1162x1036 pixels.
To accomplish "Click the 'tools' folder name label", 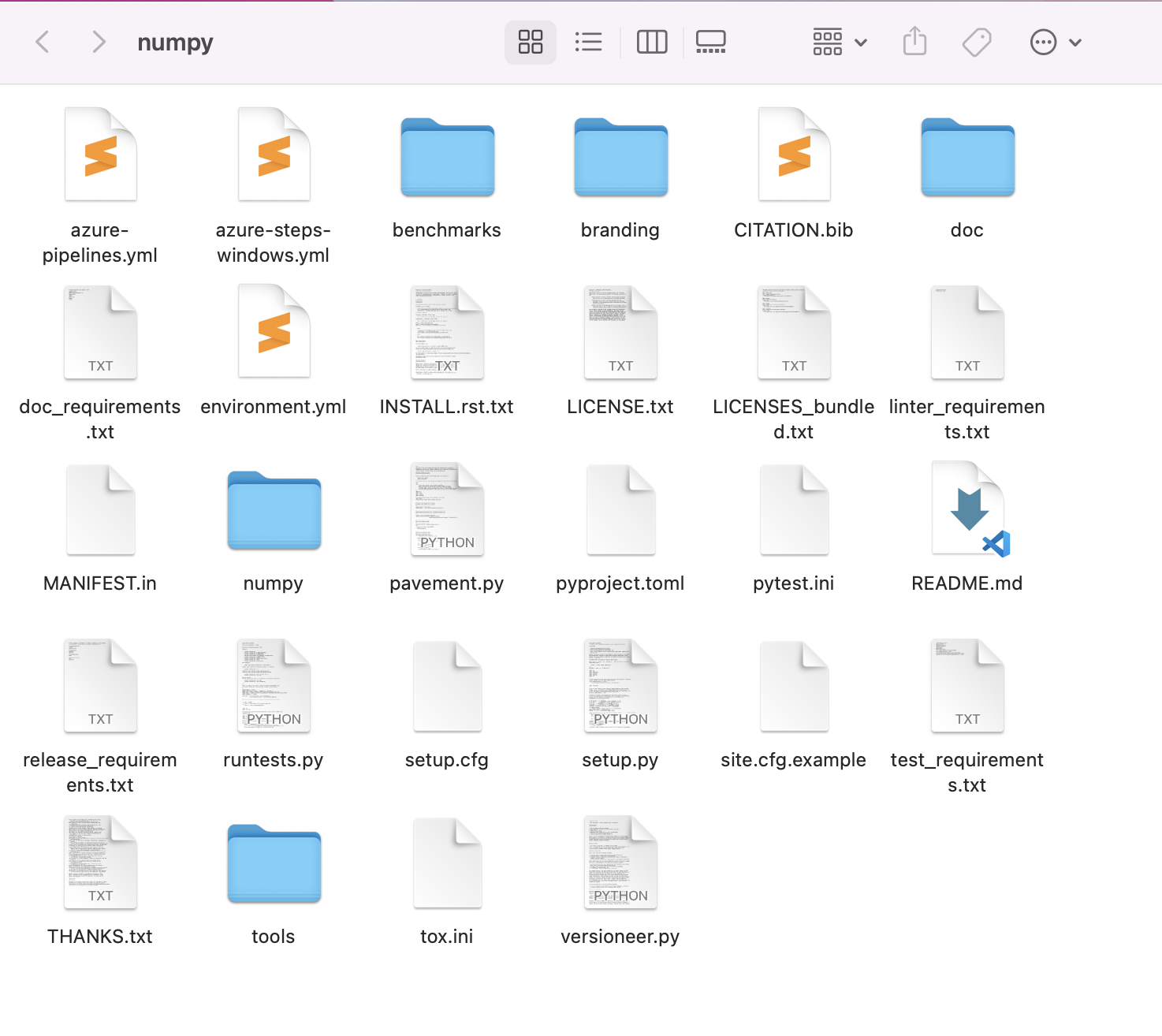I will tap(274, 937).
